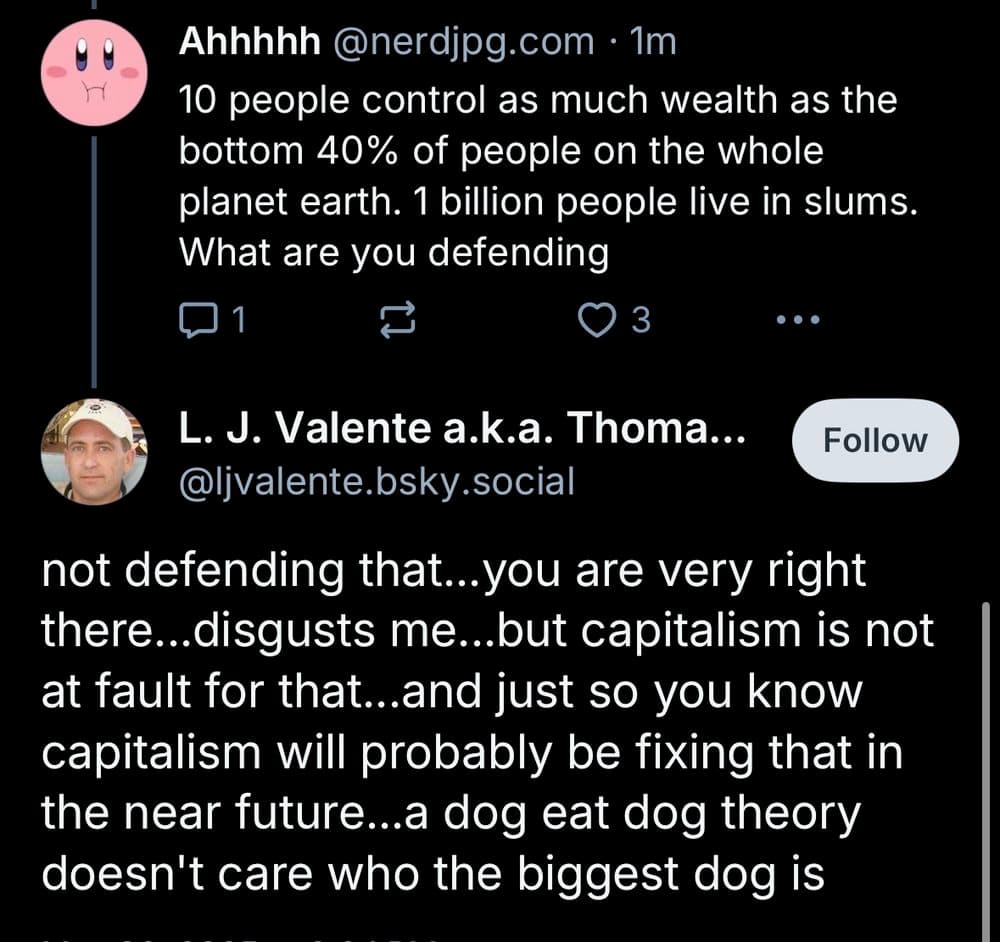Click the reply count number 1
The height and width of the screenshot is (942, 1000).
(239, 320)
